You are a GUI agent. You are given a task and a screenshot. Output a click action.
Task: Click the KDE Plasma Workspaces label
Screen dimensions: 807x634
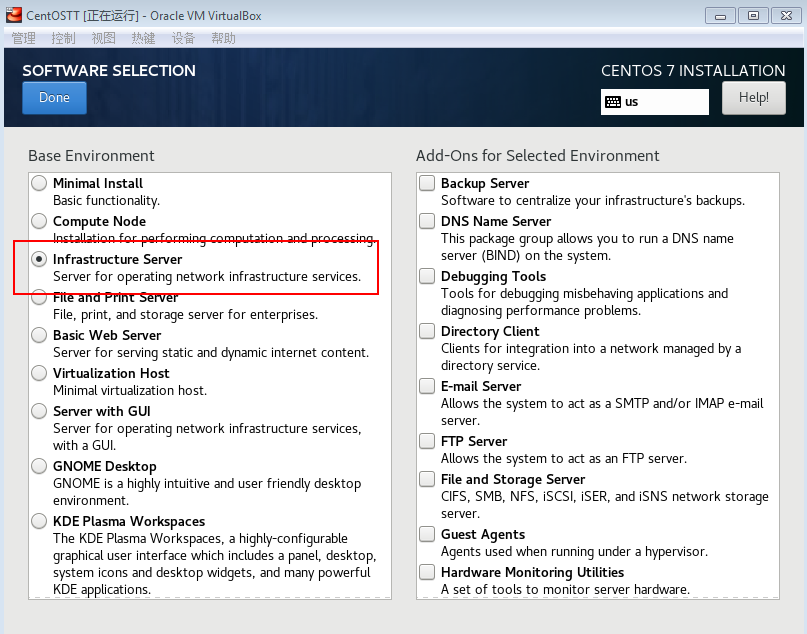pyautogui.click(x=129, y=521)
